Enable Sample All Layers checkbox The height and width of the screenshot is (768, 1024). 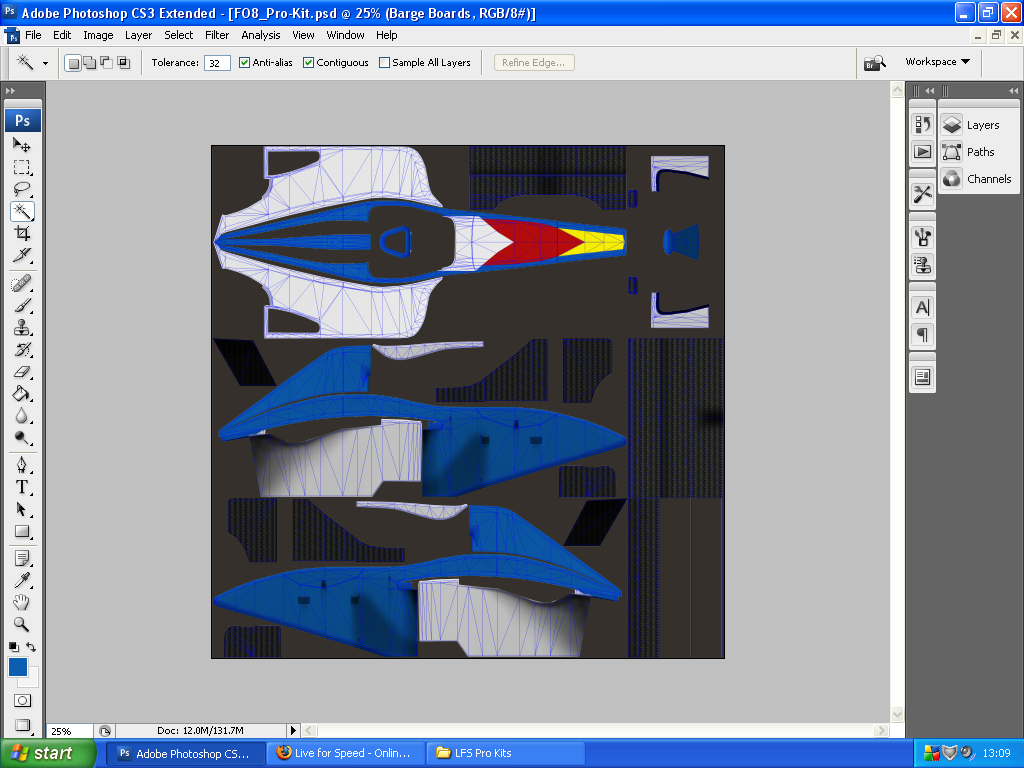click(x=385, y=63)
